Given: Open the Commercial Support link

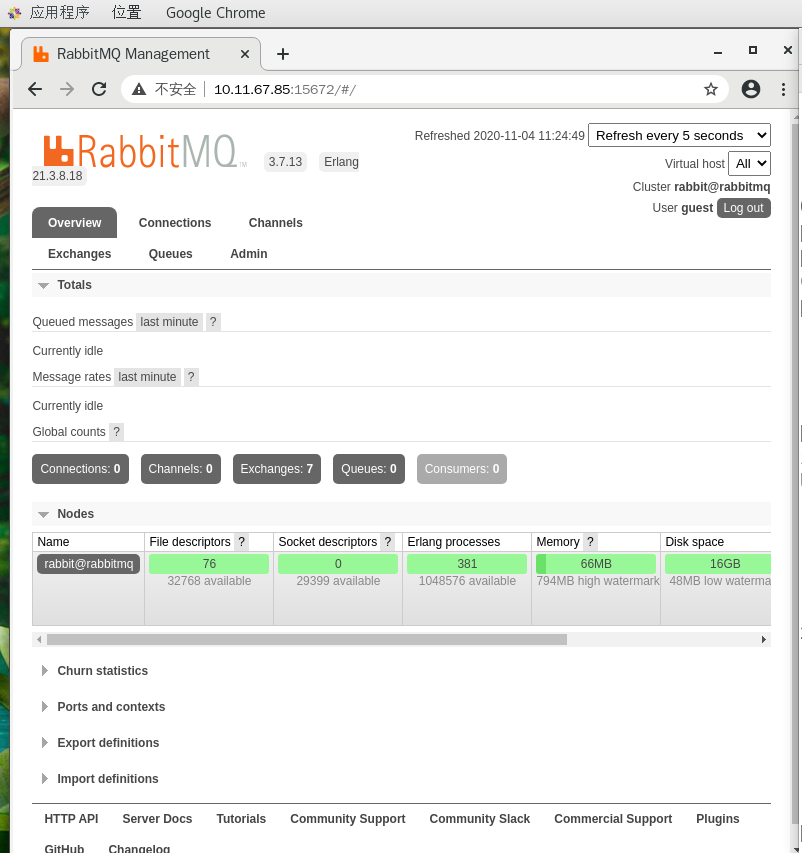Looking at the screenshot, I should pyautogui.click(x=613, y=819).
